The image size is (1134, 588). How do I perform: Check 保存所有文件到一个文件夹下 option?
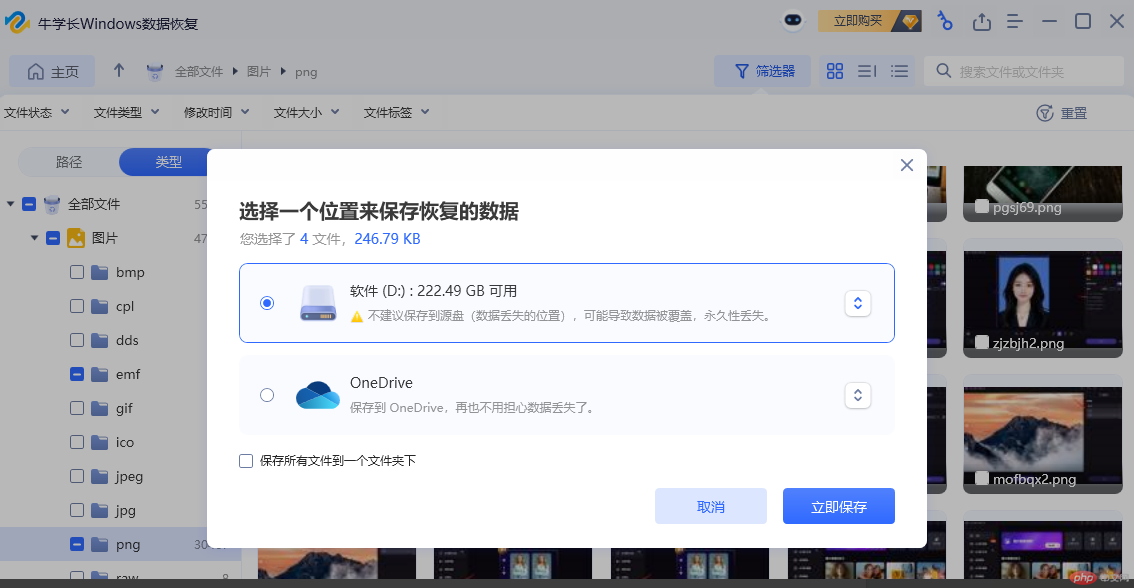(x=246, y=461)
